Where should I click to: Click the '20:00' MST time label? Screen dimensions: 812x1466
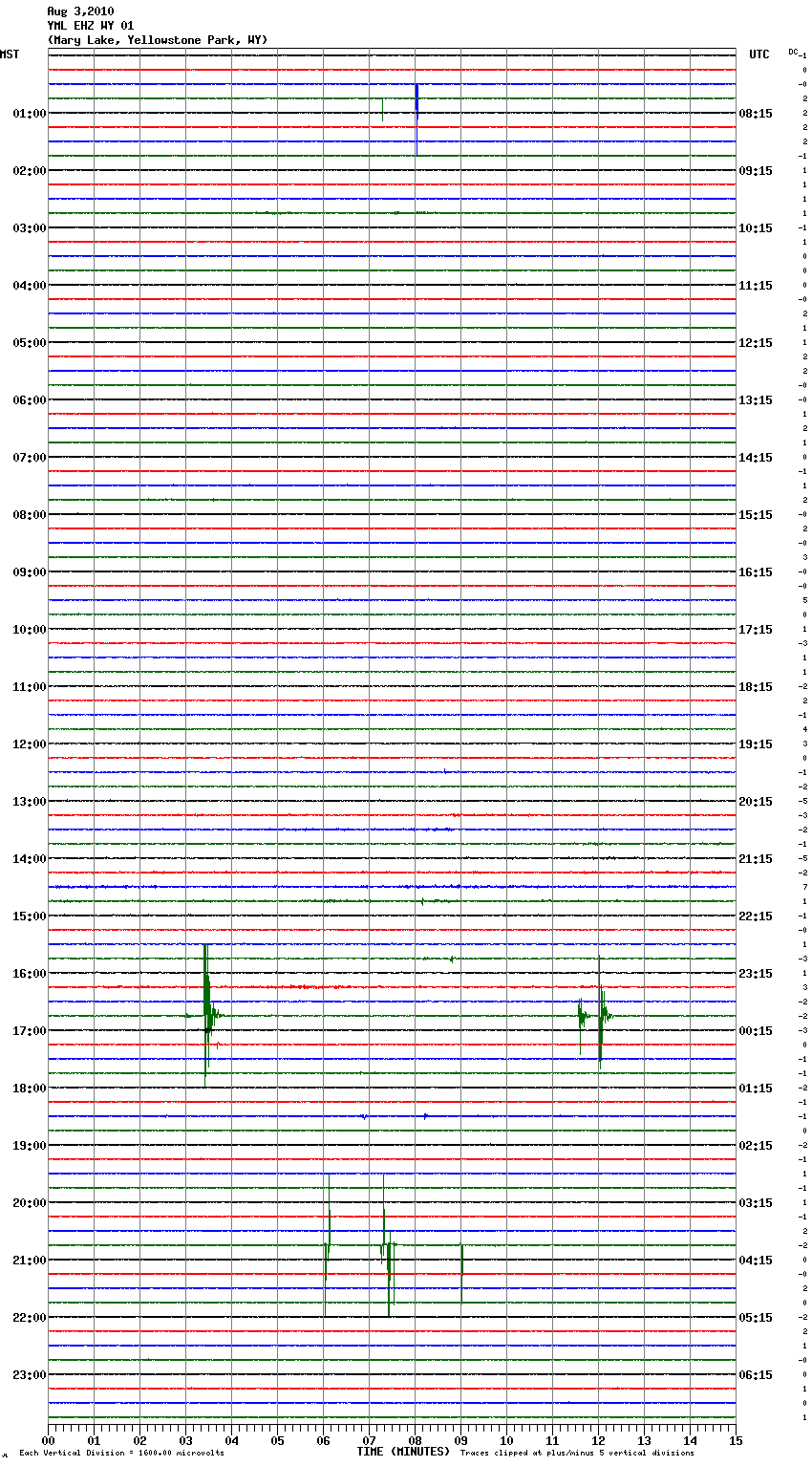pyautogui.click(x=30, y=1203)
